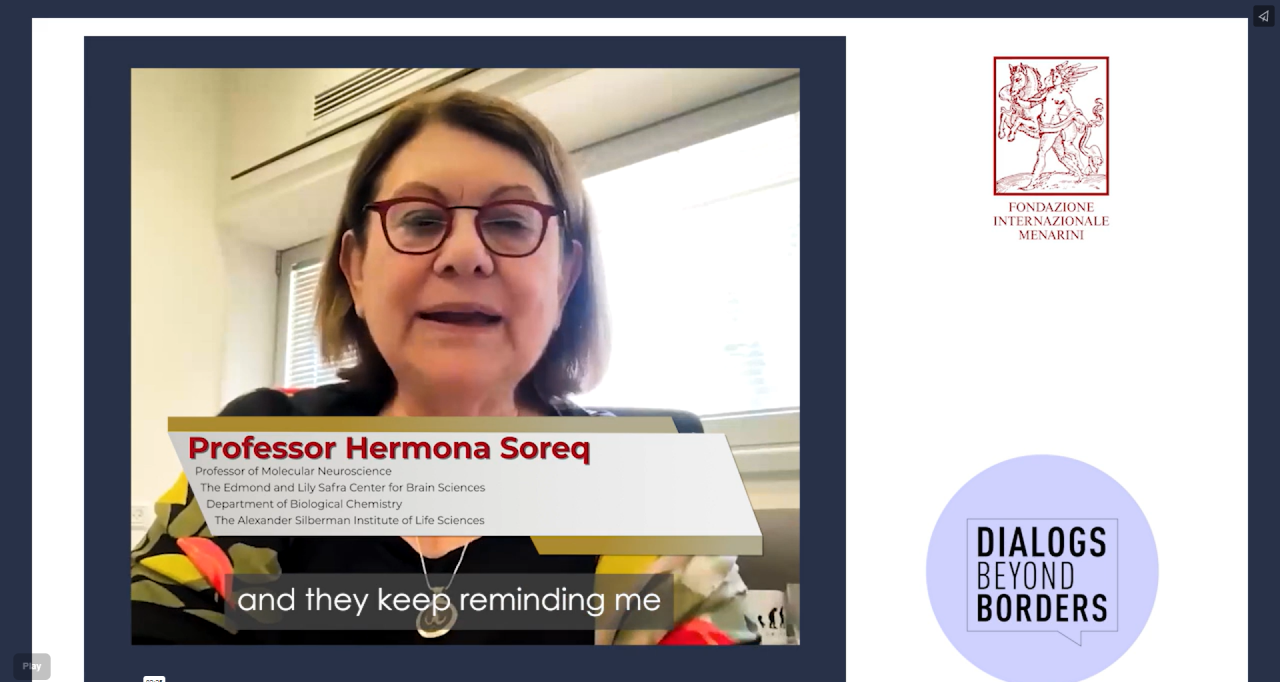
Task: Click the speaker's red glasses
Action: point(464,225)
